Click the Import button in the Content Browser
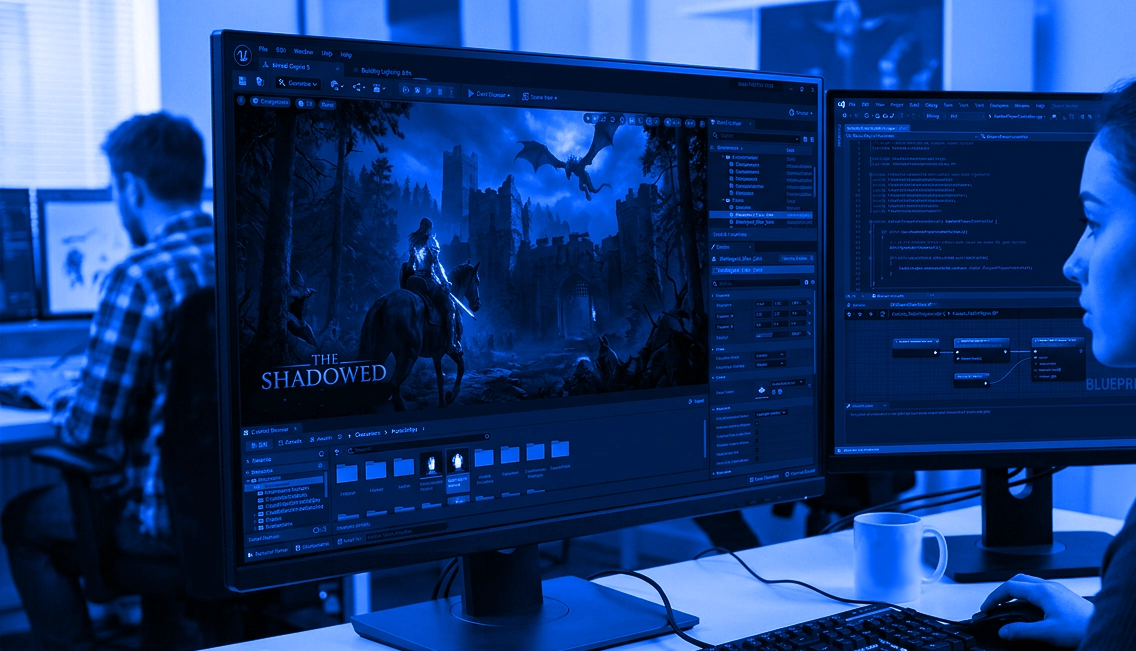Screen dimensions: 1136x651 pos(290,442)
